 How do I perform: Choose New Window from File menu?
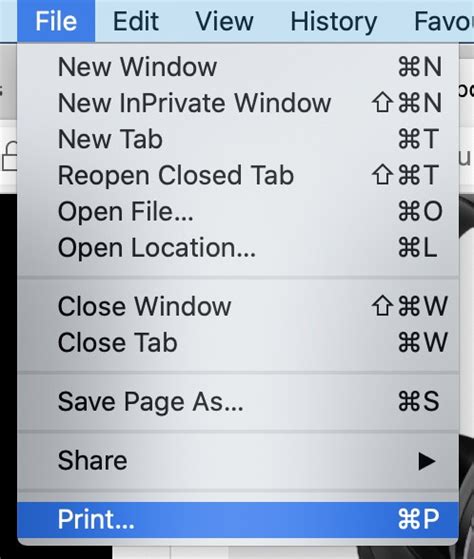[238, 67]
